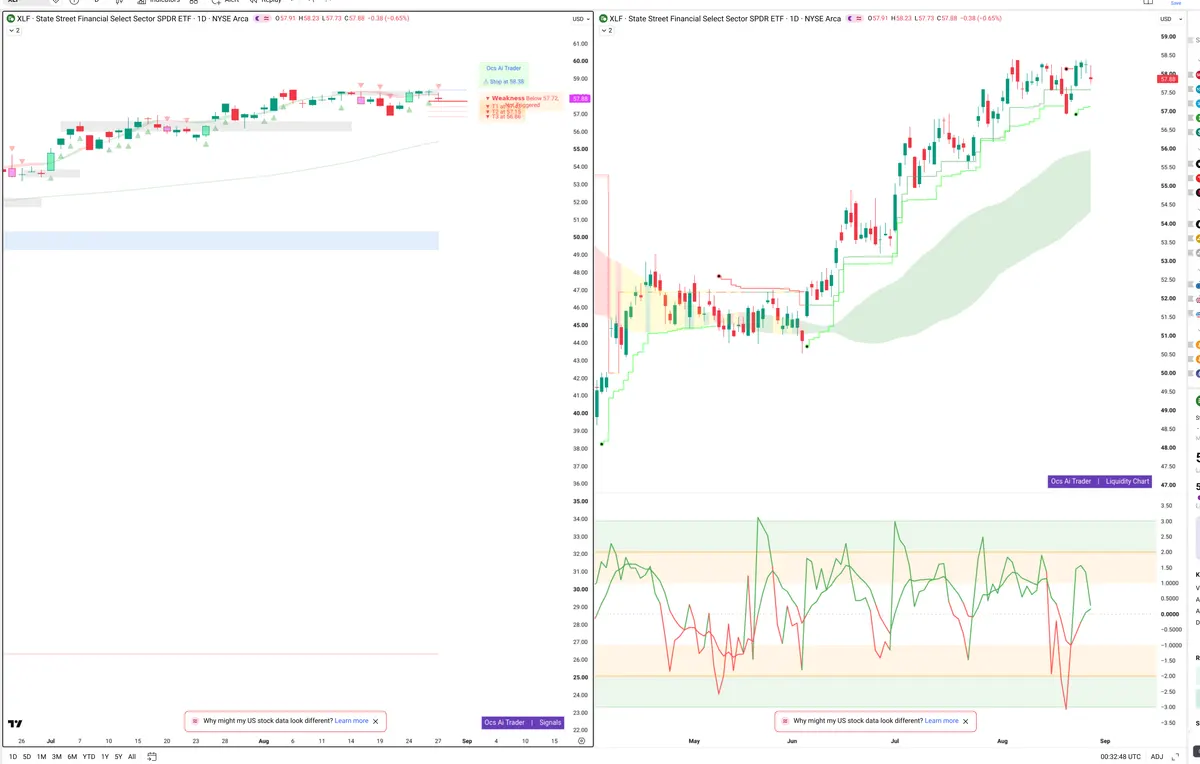1200x764 pixels.
Task: Follow Learn more link in right chart notice
Action: coord(941,721)
